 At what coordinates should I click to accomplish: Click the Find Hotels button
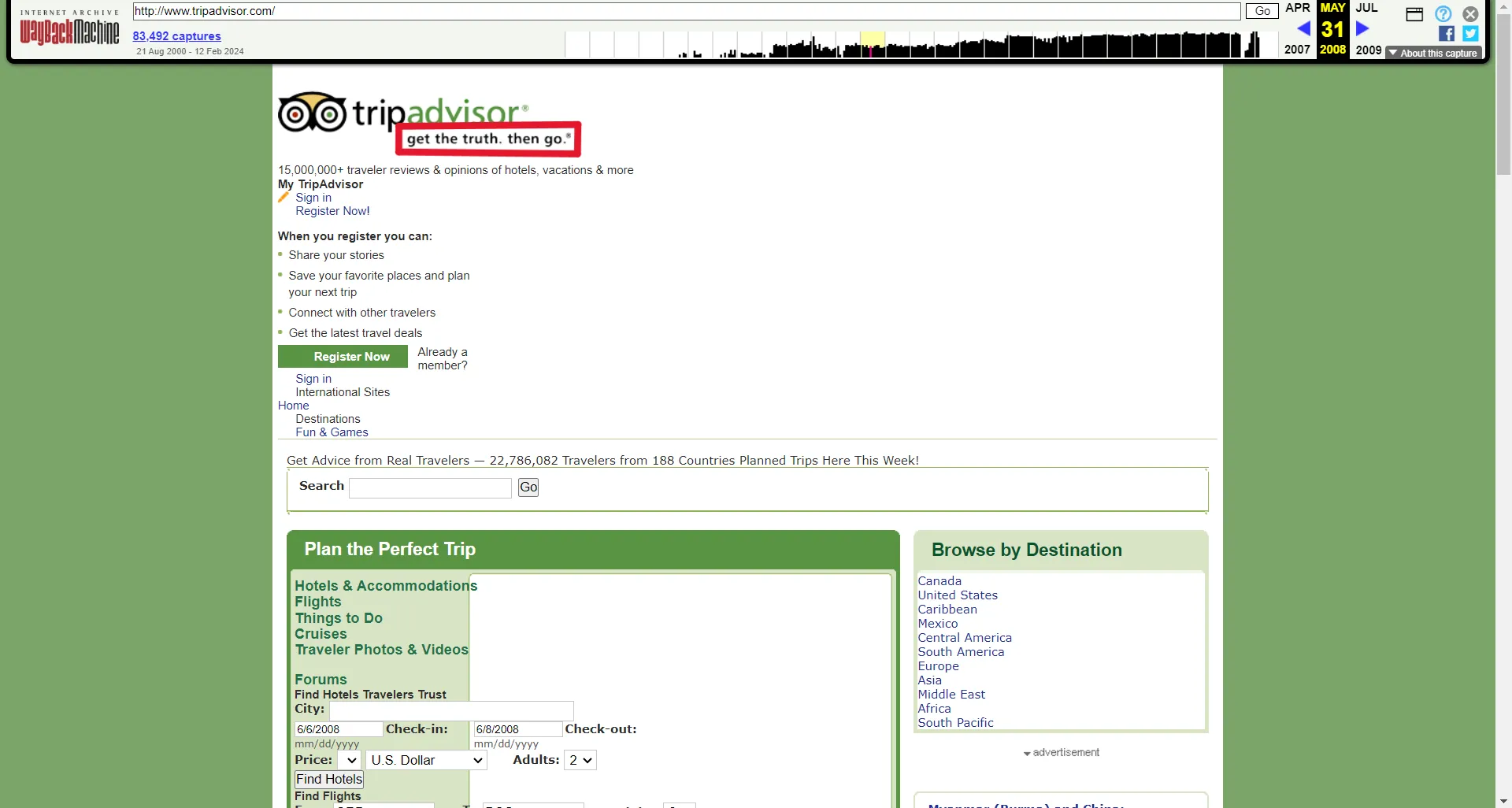coord(329,780)
